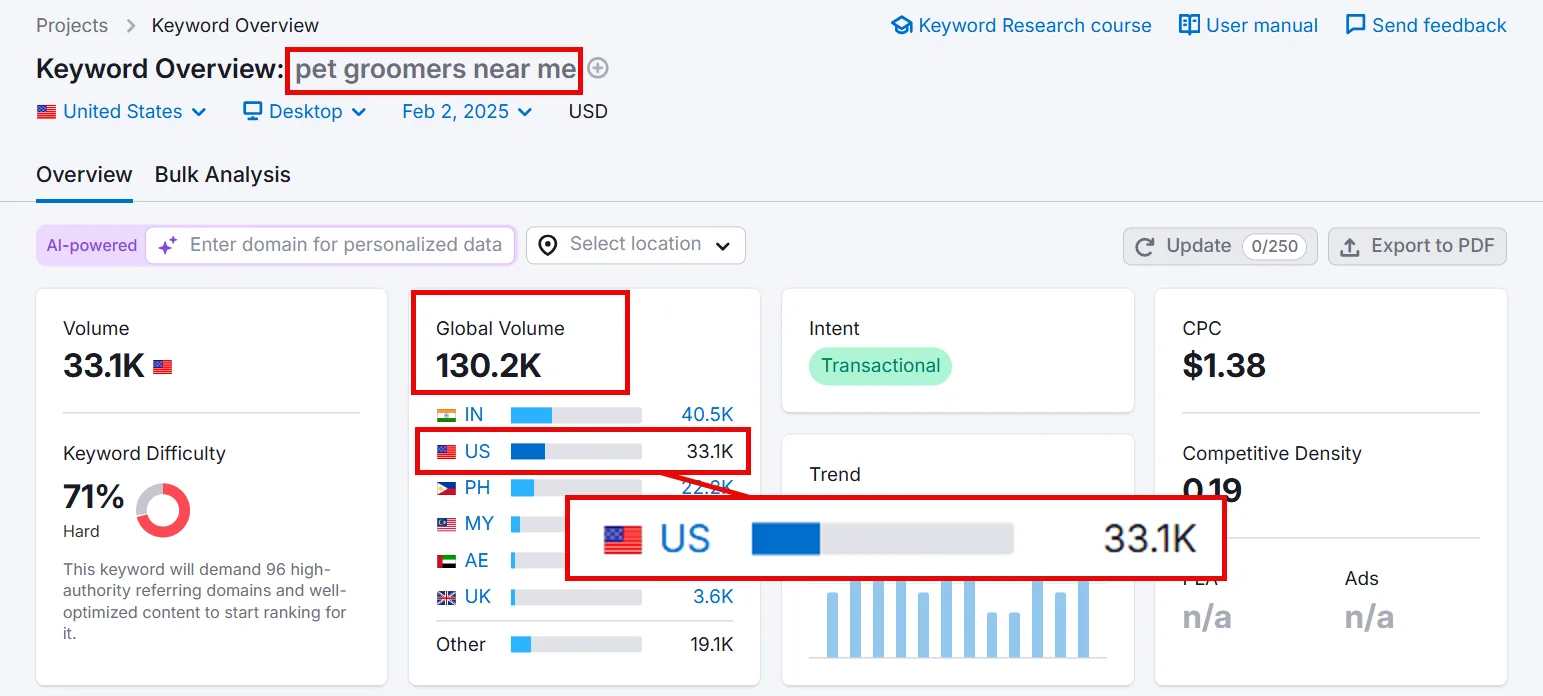Image resolution: width=1543 pixels, height=696 pixels.
Task: Switch to the Overview tab
Action: (84, 175)
